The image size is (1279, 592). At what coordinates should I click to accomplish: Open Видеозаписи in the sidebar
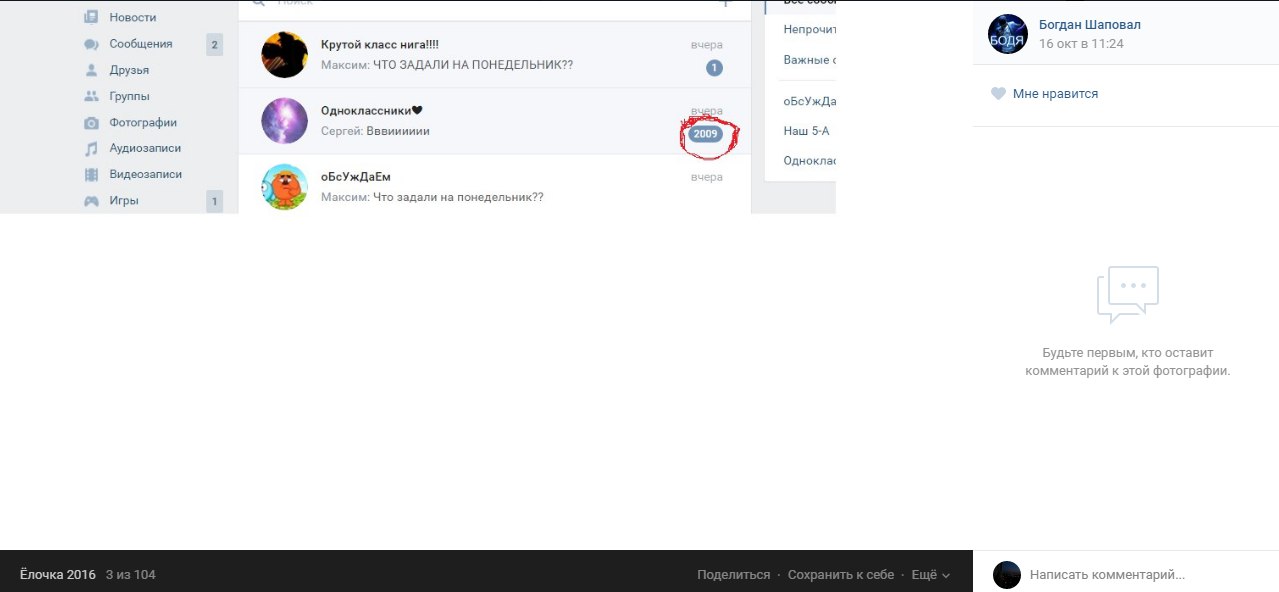(146, 174)
